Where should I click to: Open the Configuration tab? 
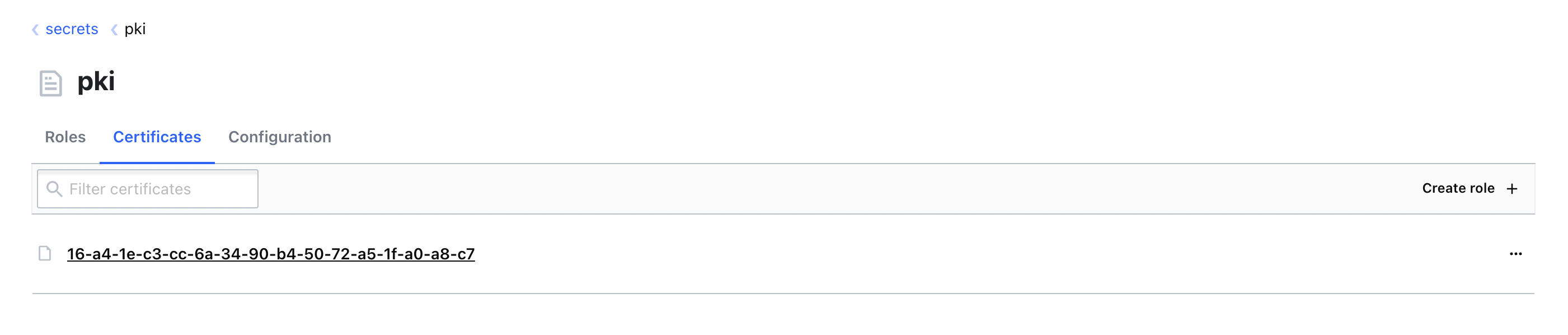[x=279, y=137]
